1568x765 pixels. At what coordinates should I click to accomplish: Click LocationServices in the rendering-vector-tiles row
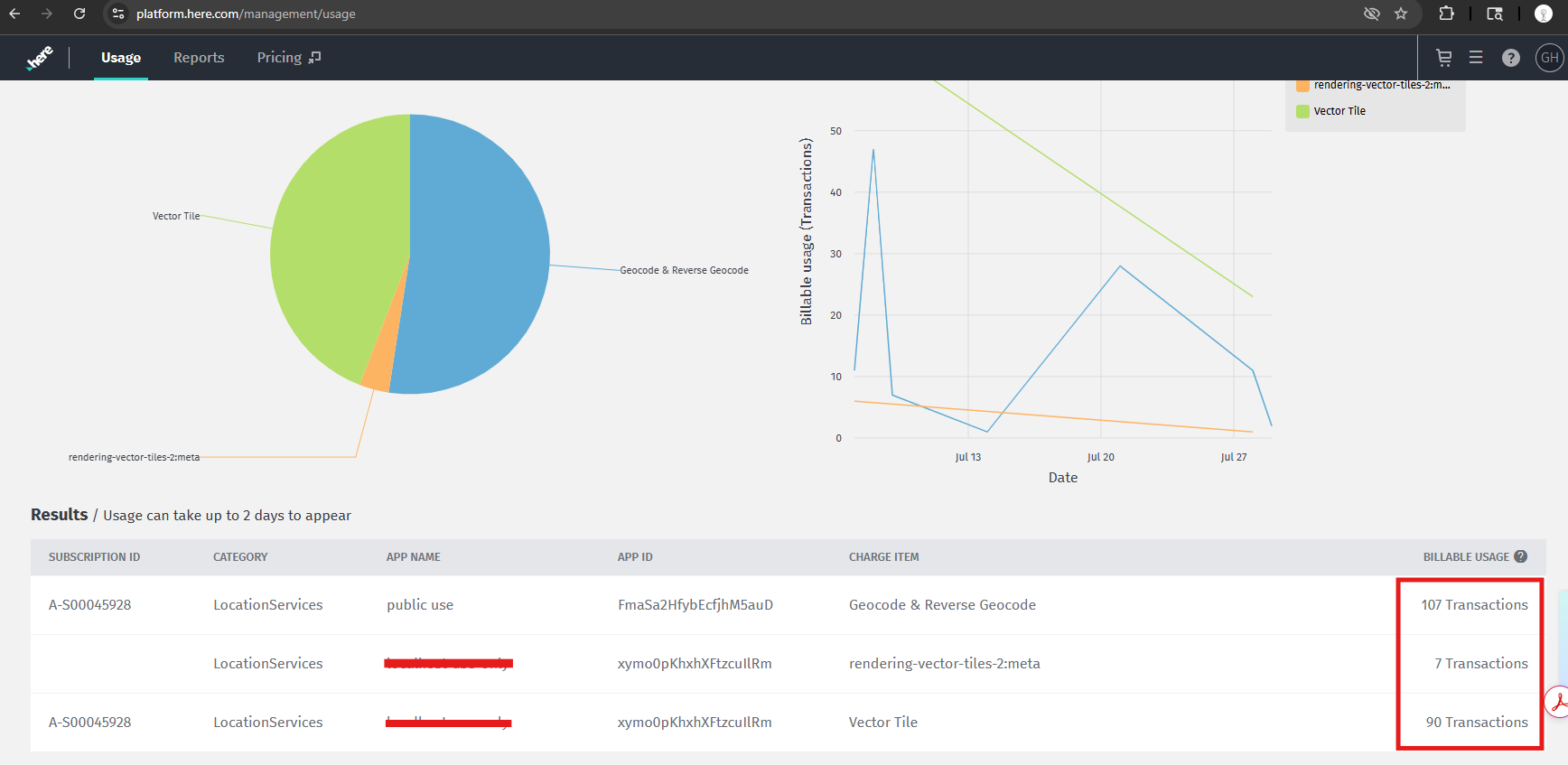click(x=268, y=664)
